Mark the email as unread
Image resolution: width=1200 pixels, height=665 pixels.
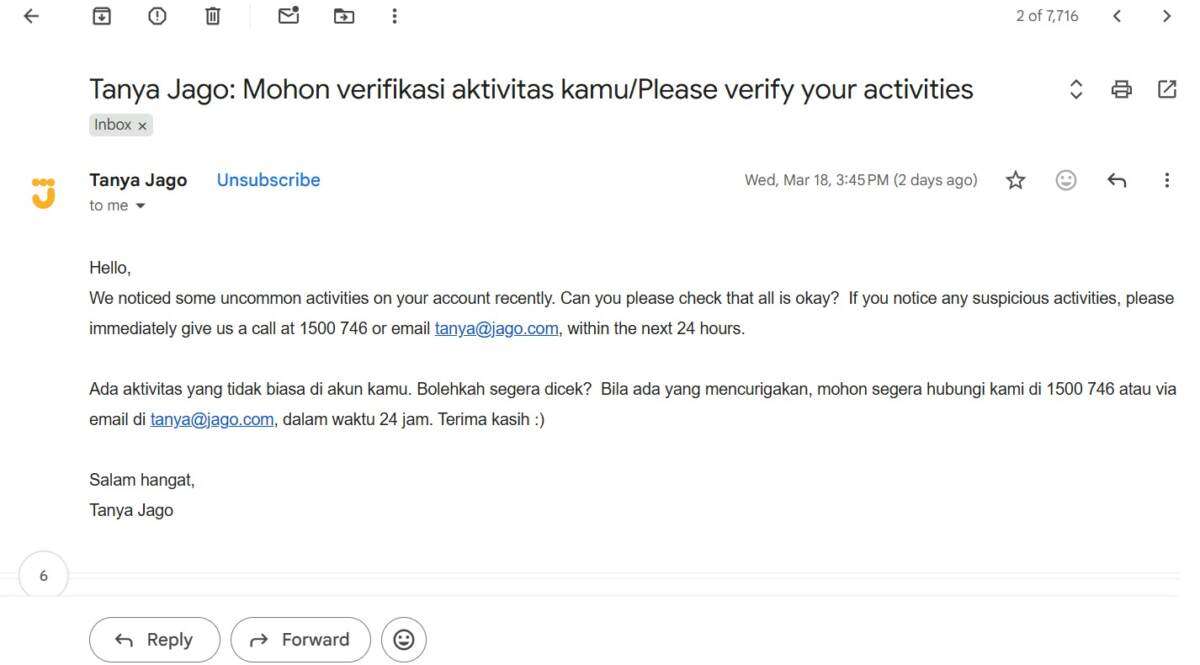(289, 16)
